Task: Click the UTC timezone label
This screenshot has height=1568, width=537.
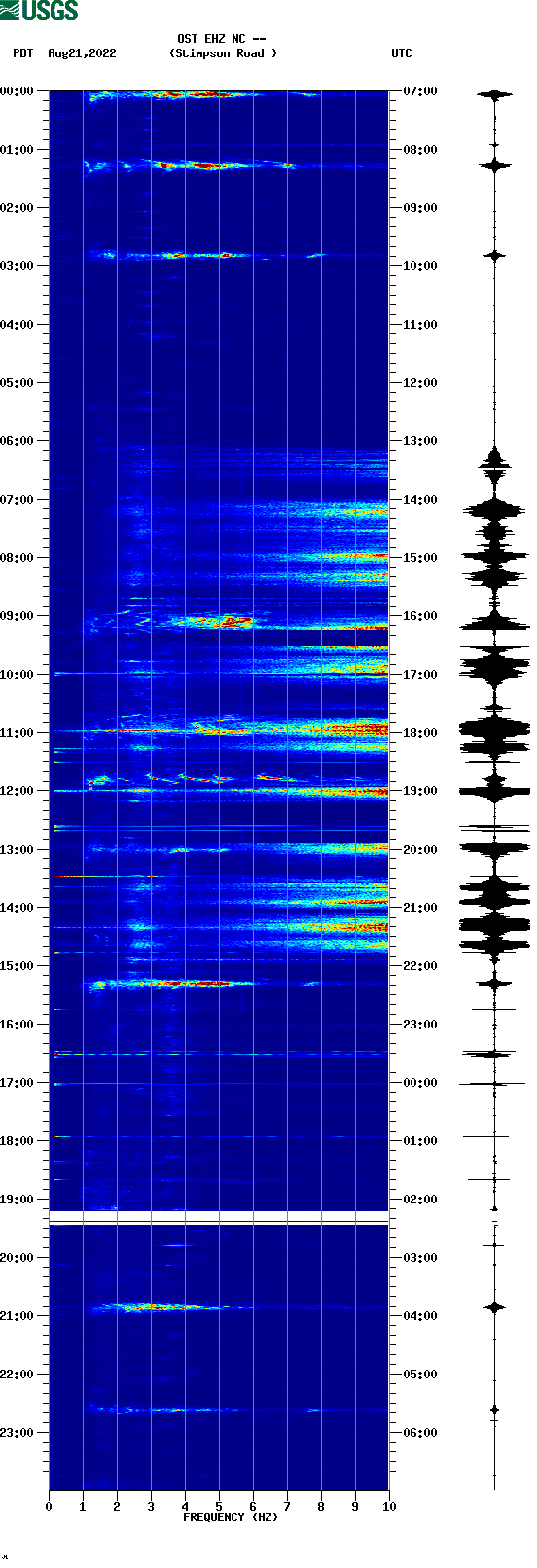Action: pyautogui.click(x=402, y=53)
